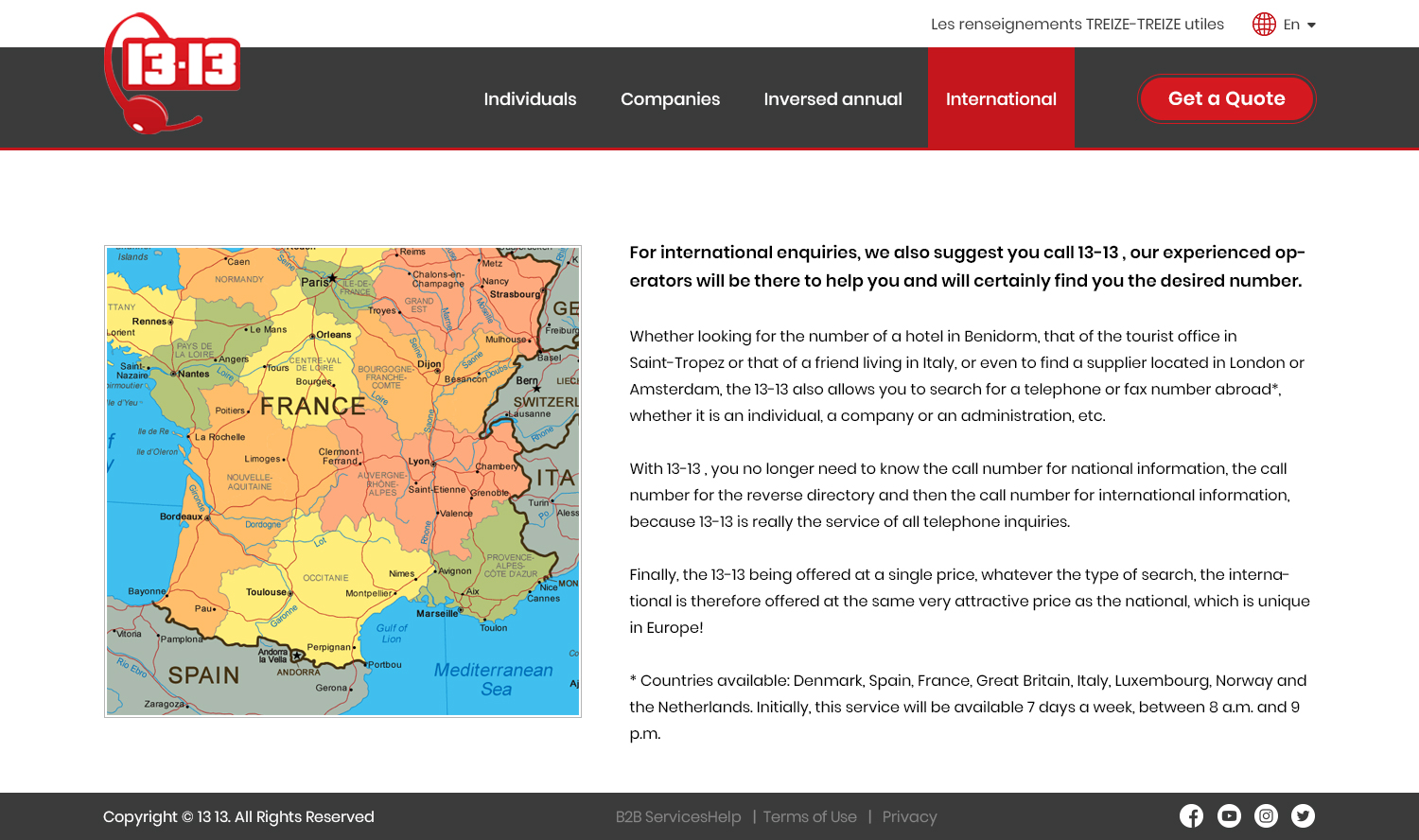
Task: Click 'Copyright © 13 13. All Rights Reserved'
Action: pos(238,817)
